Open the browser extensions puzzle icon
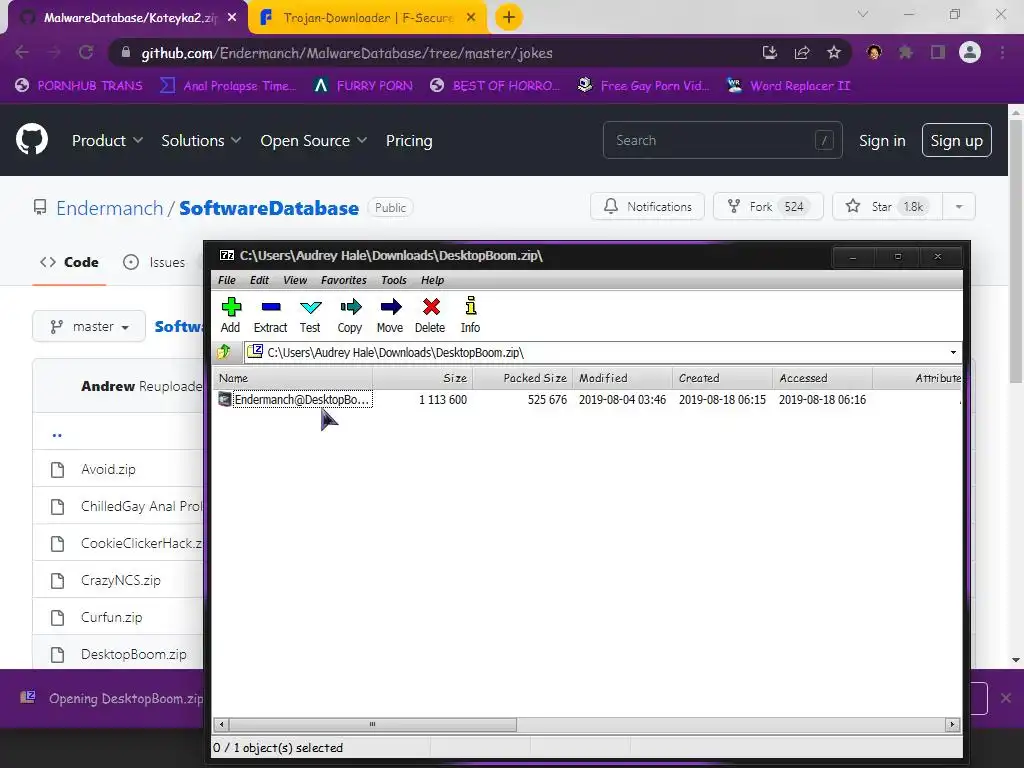The width and height of the screenshot is (1024, 768). coord(905,52)
